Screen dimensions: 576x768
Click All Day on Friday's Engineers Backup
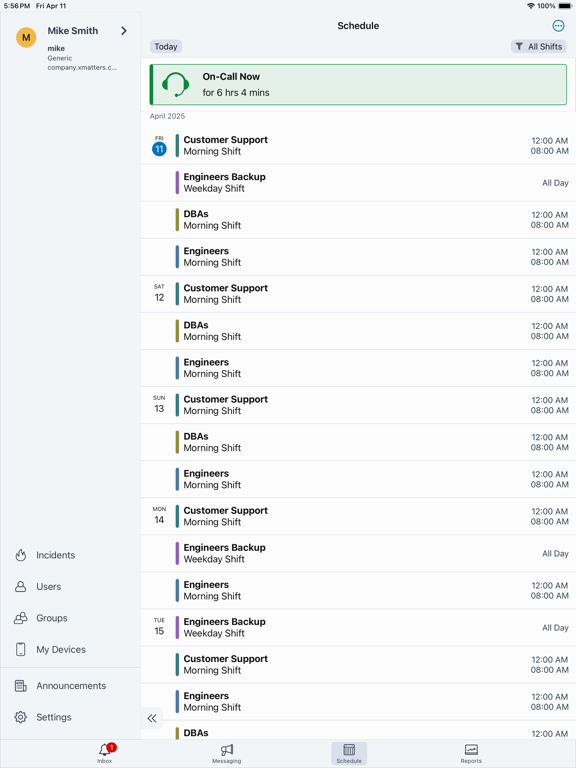click(555, 183)
